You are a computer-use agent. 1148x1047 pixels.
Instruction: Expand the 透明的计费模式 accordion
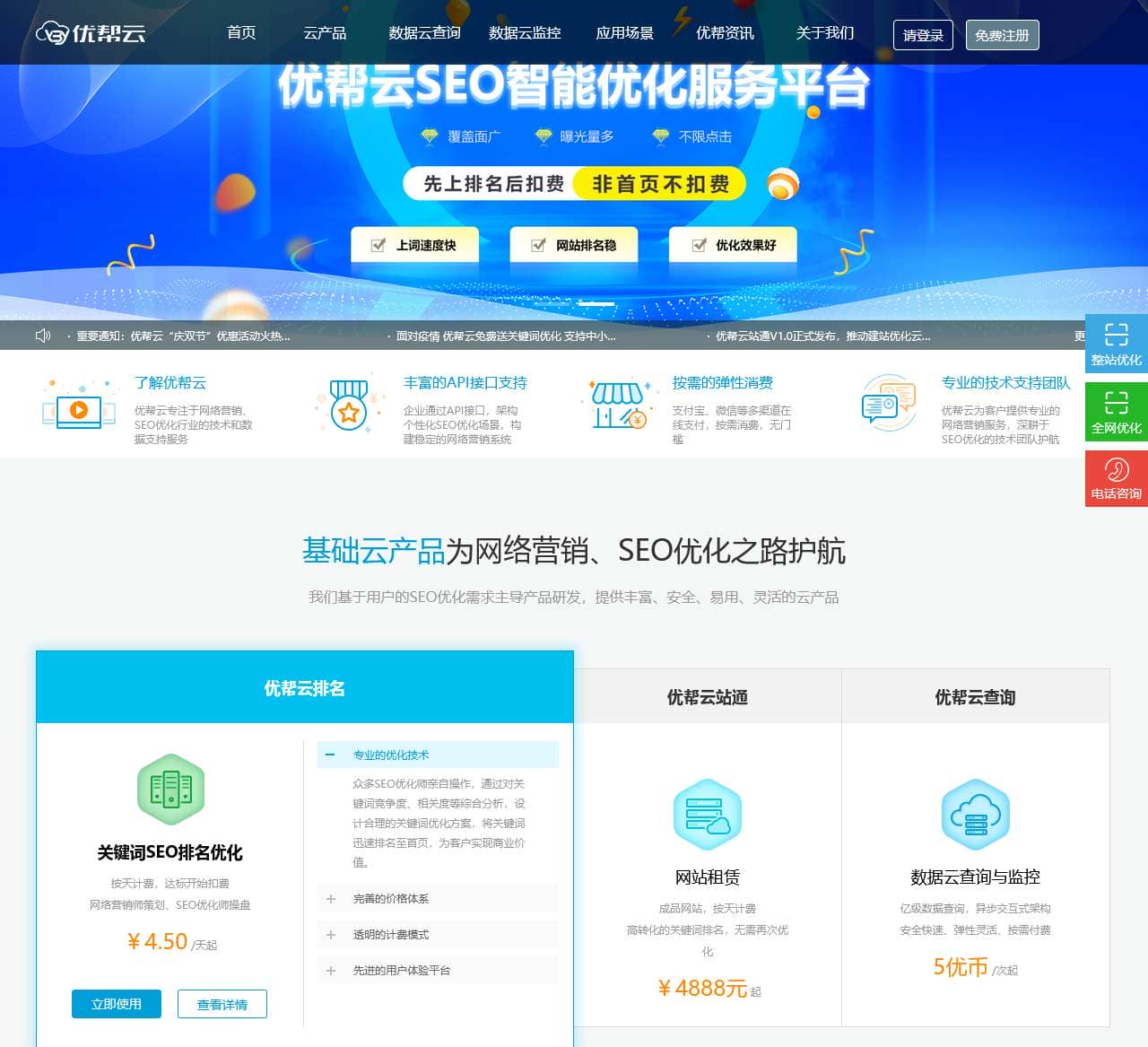(438, 935)
